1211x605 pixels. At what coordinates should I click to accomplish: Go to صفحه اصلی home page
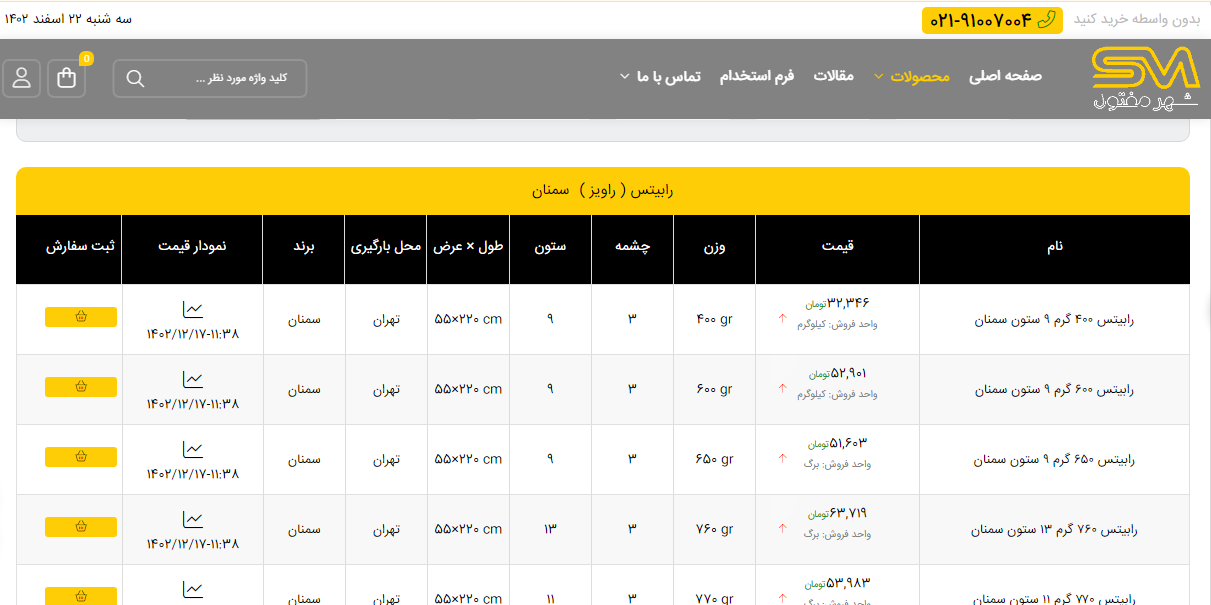[x=1005, y=77]
